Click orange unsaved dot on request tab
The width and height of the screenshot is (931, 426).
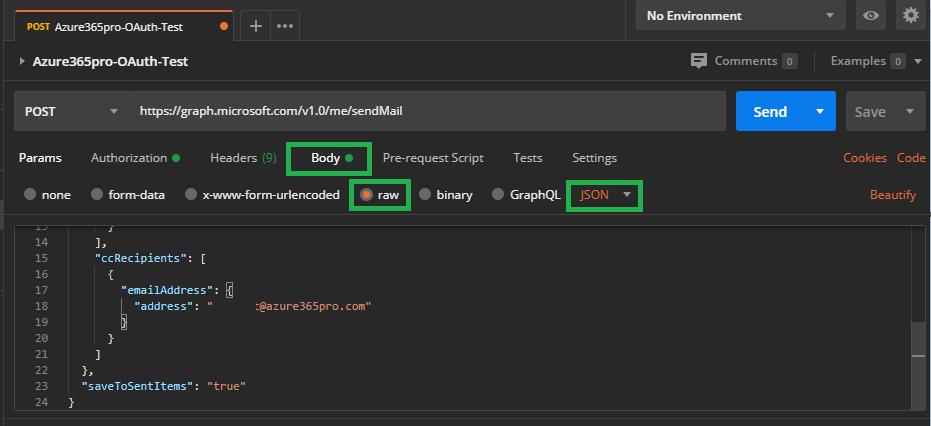[224, 26]
